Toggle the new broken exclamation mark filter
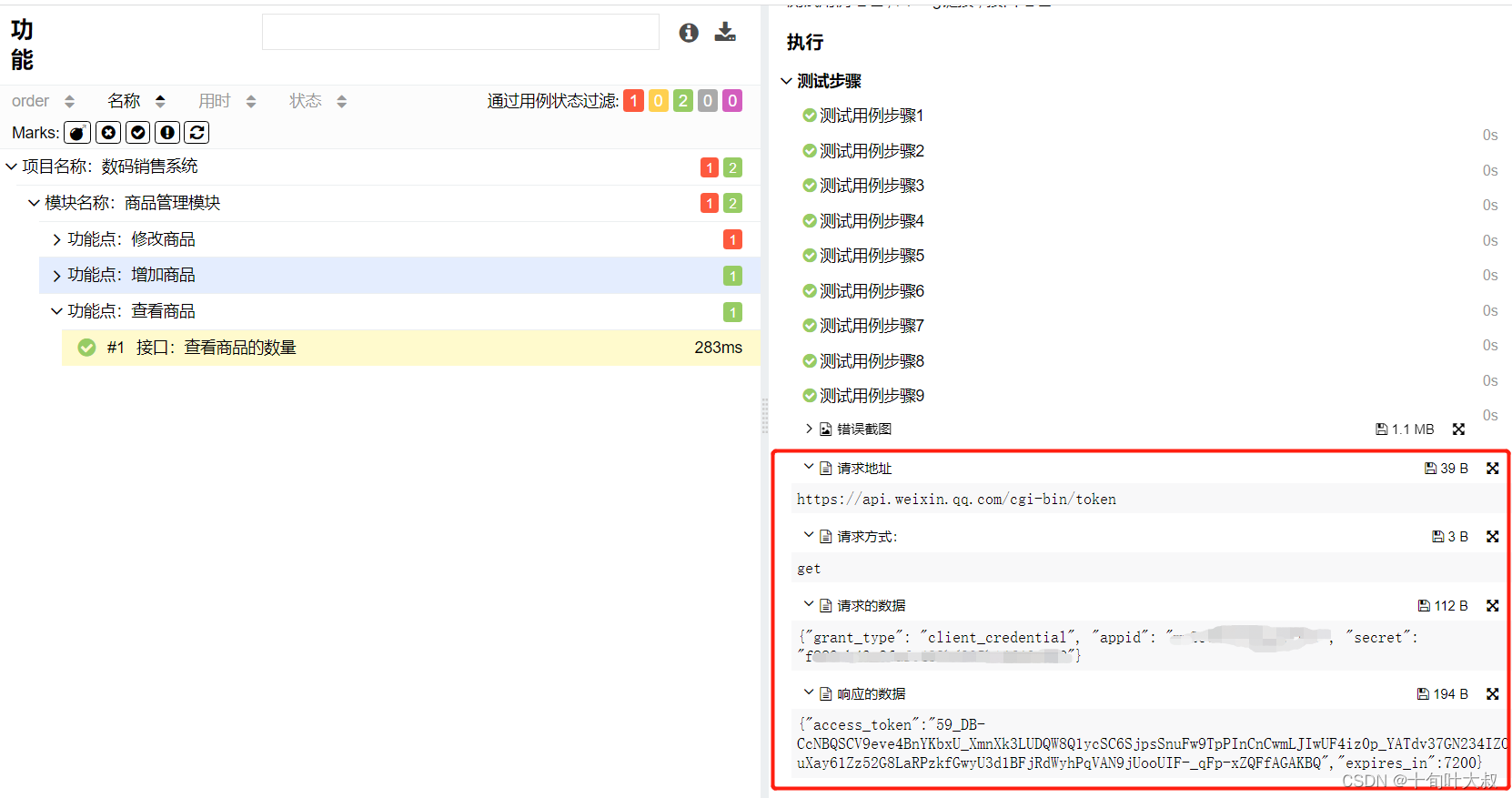This screenshot has width=1512, height=798. 167,133
